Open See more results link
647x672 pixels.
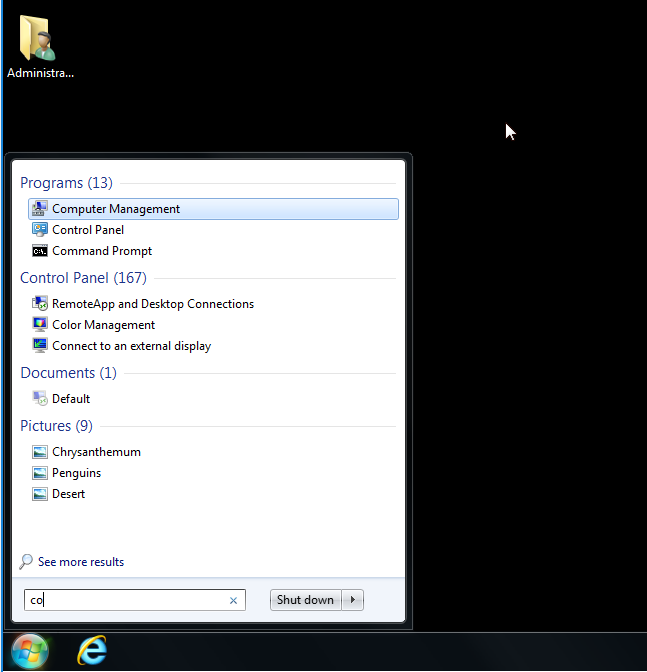coord(81,562)
